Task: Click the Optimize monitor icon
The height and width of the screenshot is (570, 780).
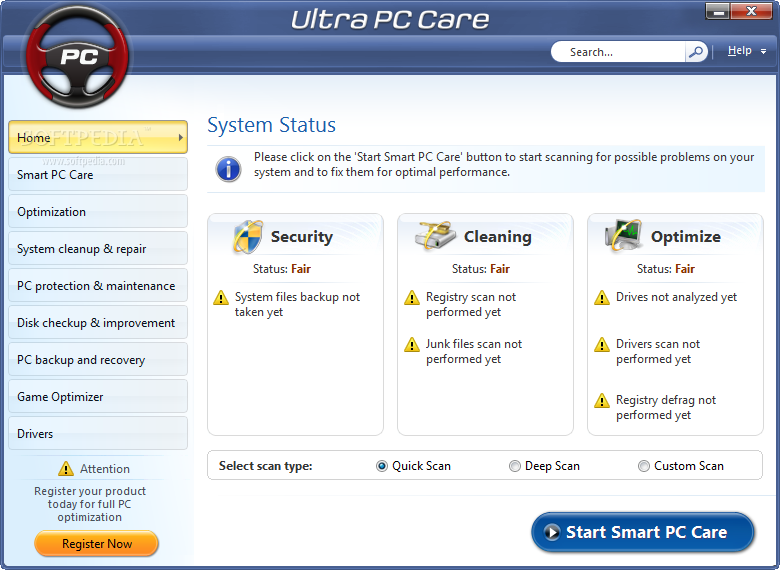Action: coord(623,235)
